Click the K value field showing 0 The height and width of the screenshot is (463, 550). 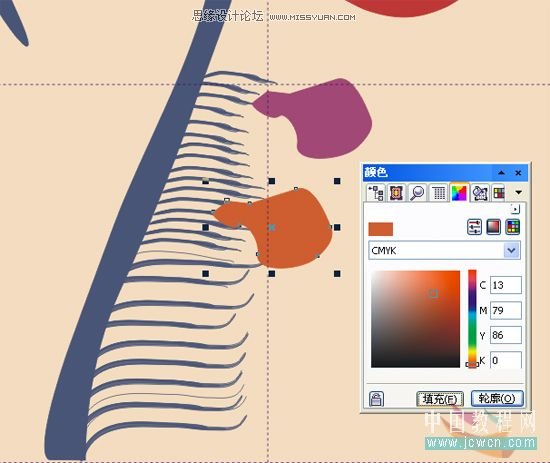click(505, 360)
